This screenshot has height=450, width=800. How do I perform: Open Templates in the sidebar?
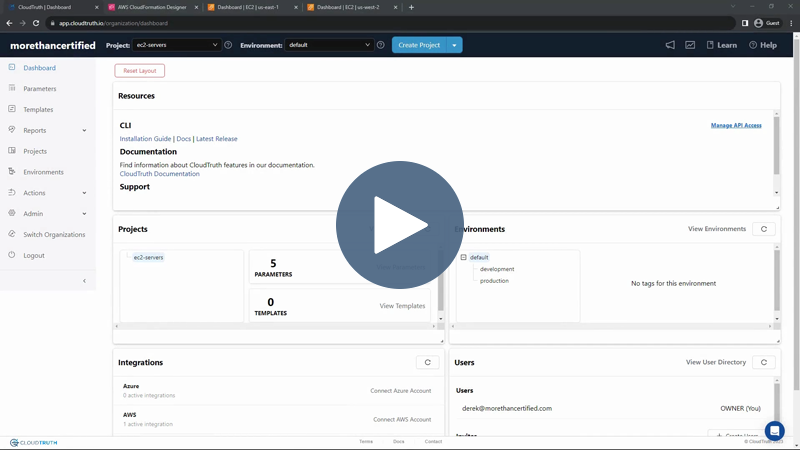click(38, 110)
